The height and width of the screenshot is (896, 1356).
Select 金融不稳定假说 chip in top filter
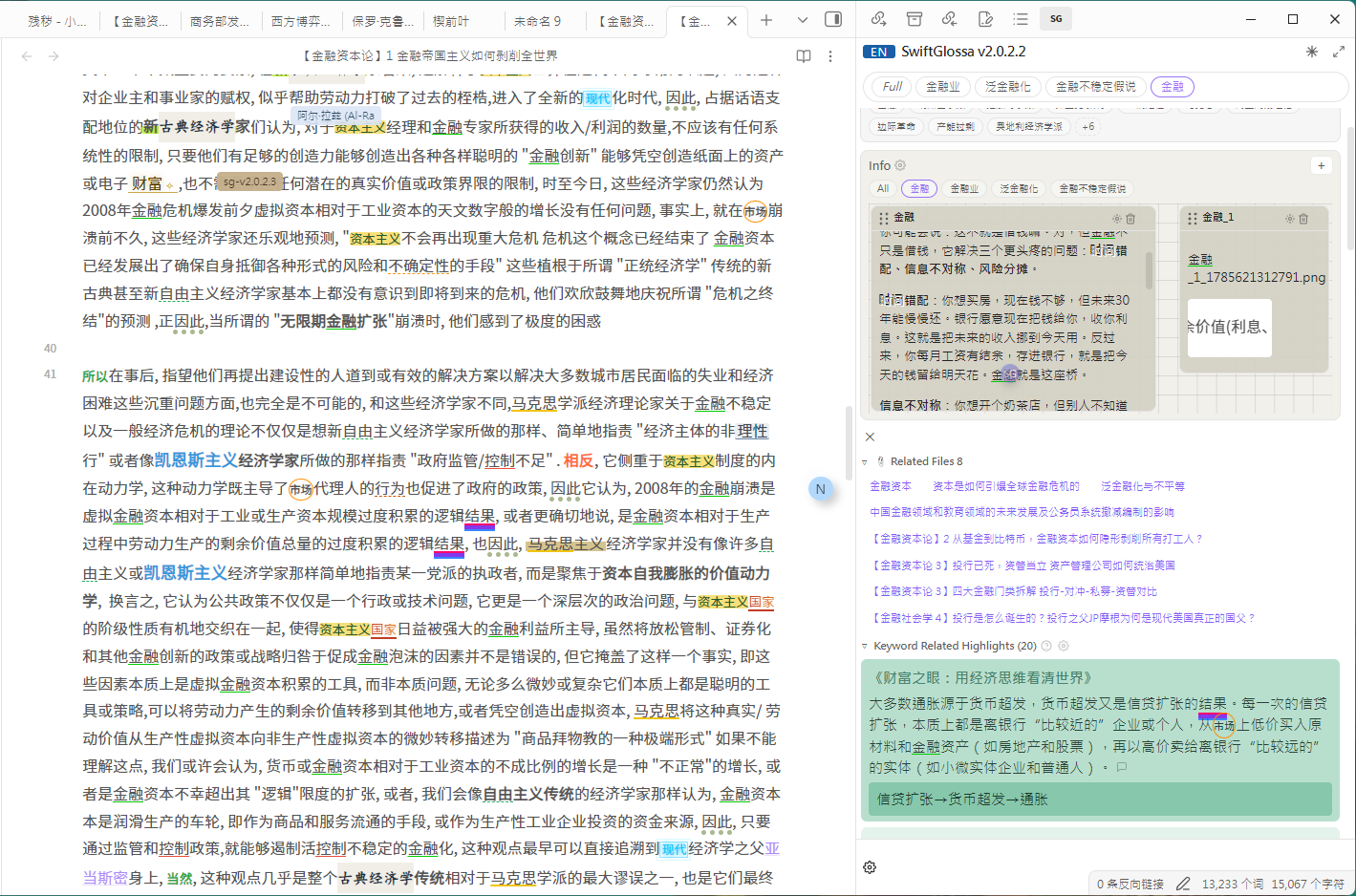(1095, 86)
